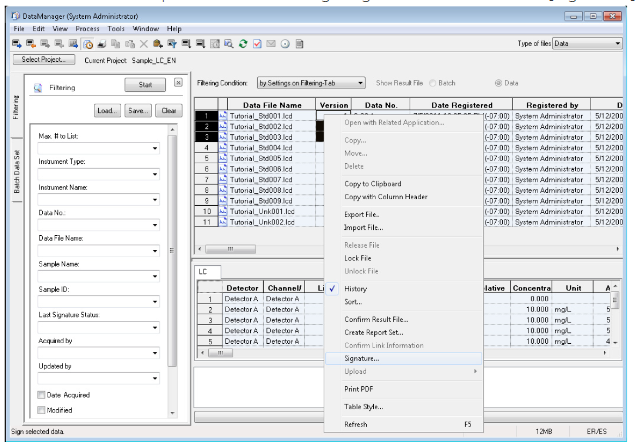Choose Print PDF from the context menu
This screenshot has width=638, height=448.
click(403, 389)
